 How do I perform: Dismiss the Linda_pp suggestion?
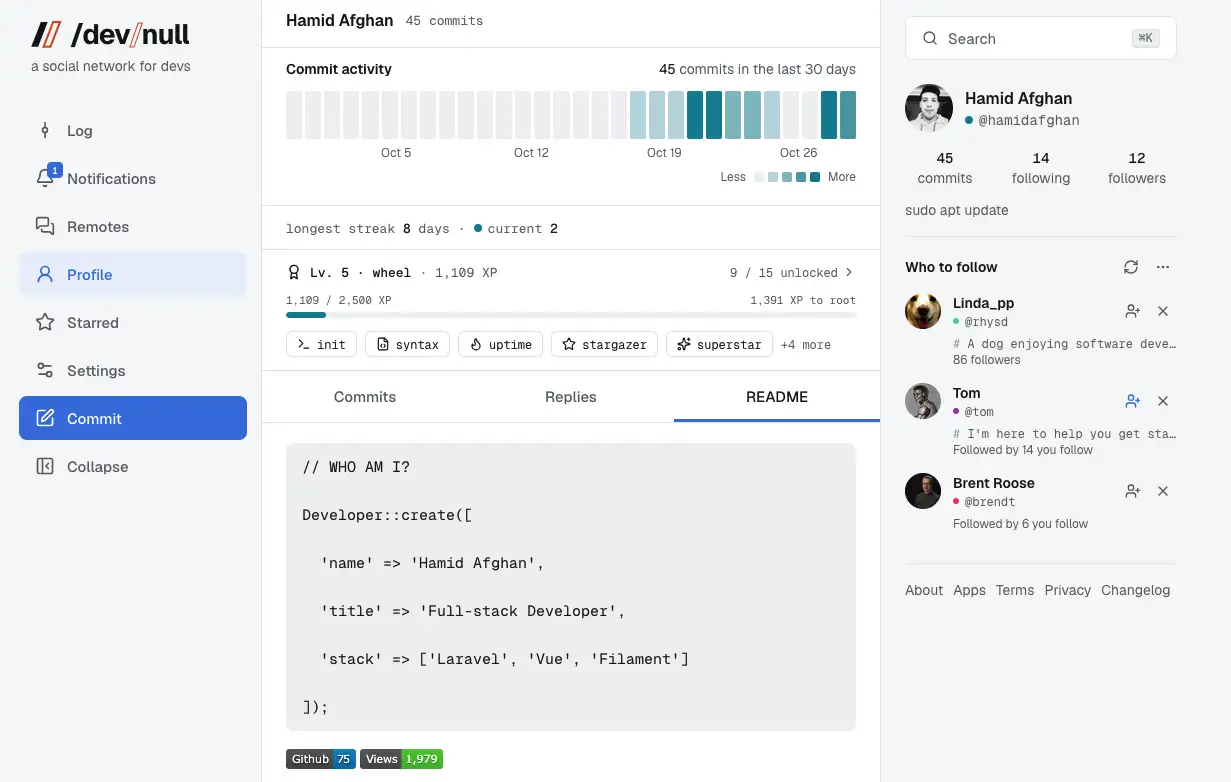tap(1163, 311)
